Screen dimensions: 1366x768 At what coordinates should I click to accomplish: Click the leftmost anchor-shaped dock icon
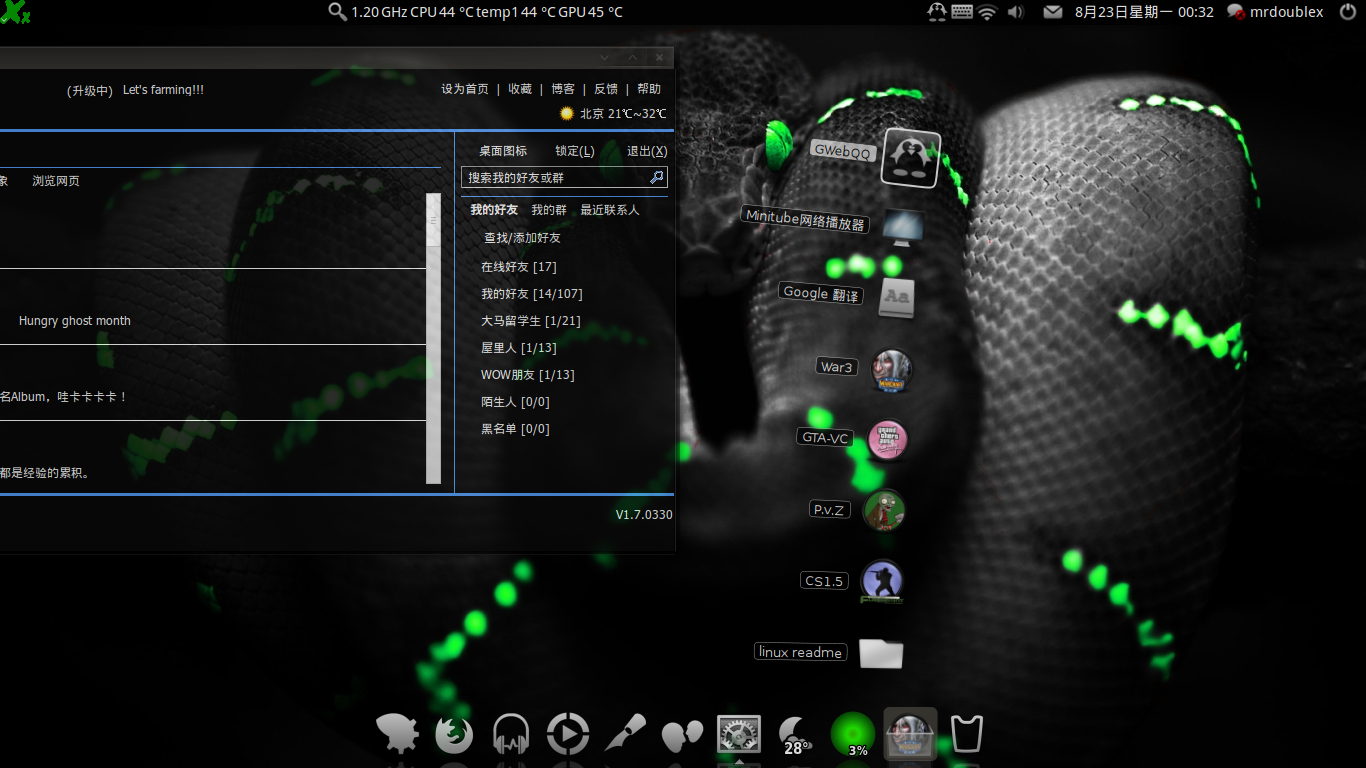(x=397, y=735)
